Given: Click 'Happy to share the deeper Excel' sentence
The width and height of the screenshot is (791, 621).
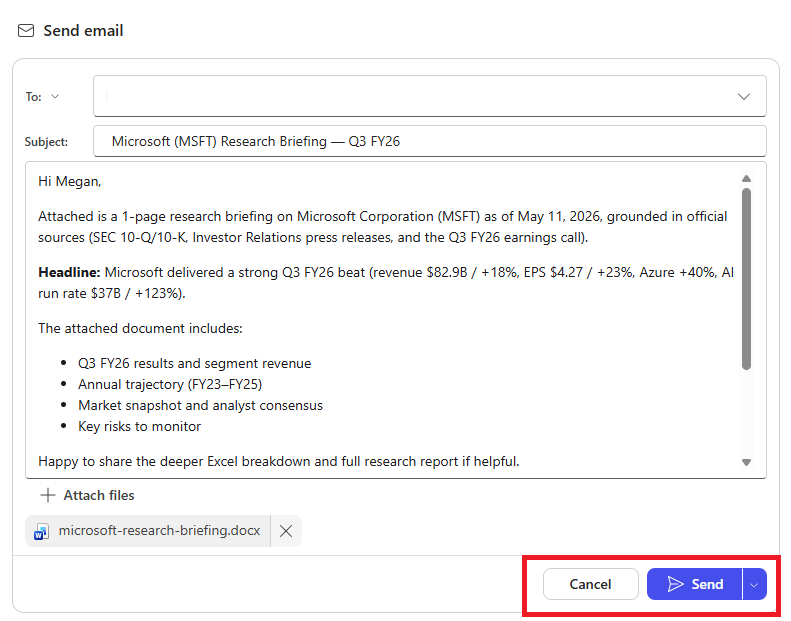Looking at the screenshot, I should click(x=278, y=462).
